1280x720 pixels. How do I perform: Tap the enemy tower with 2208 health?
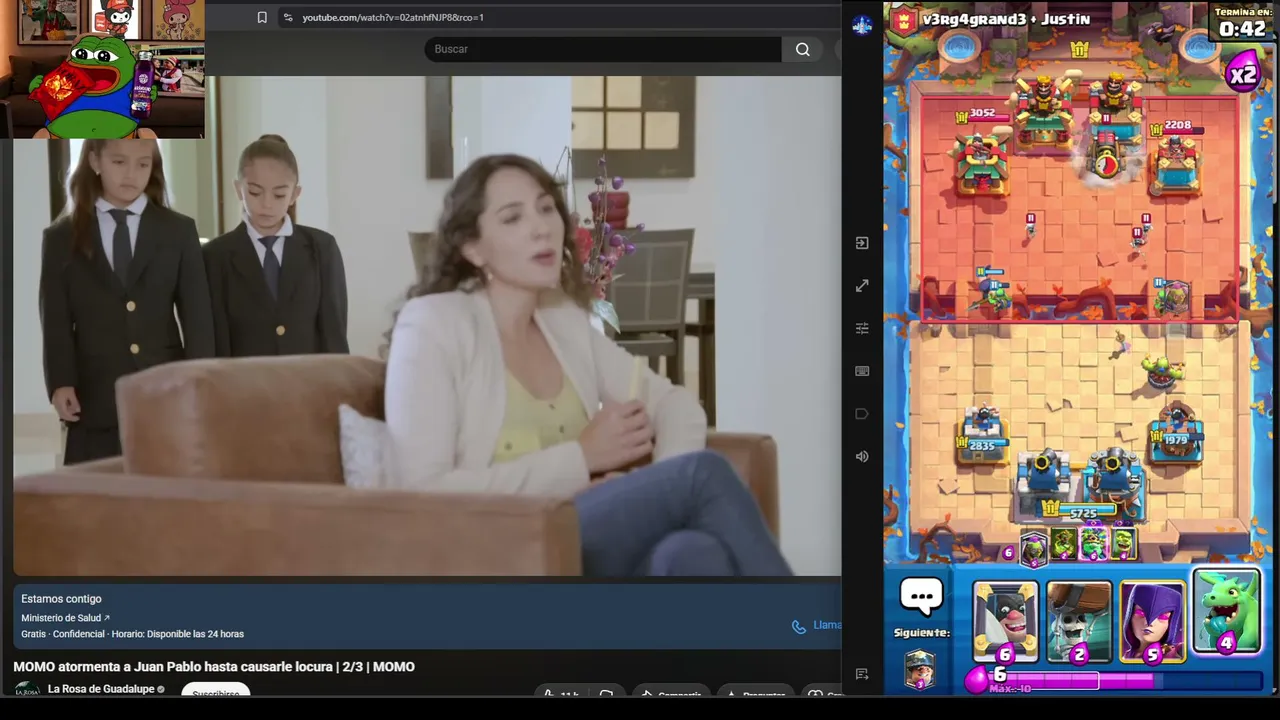pyautogui.click(x=1176, y=164)
